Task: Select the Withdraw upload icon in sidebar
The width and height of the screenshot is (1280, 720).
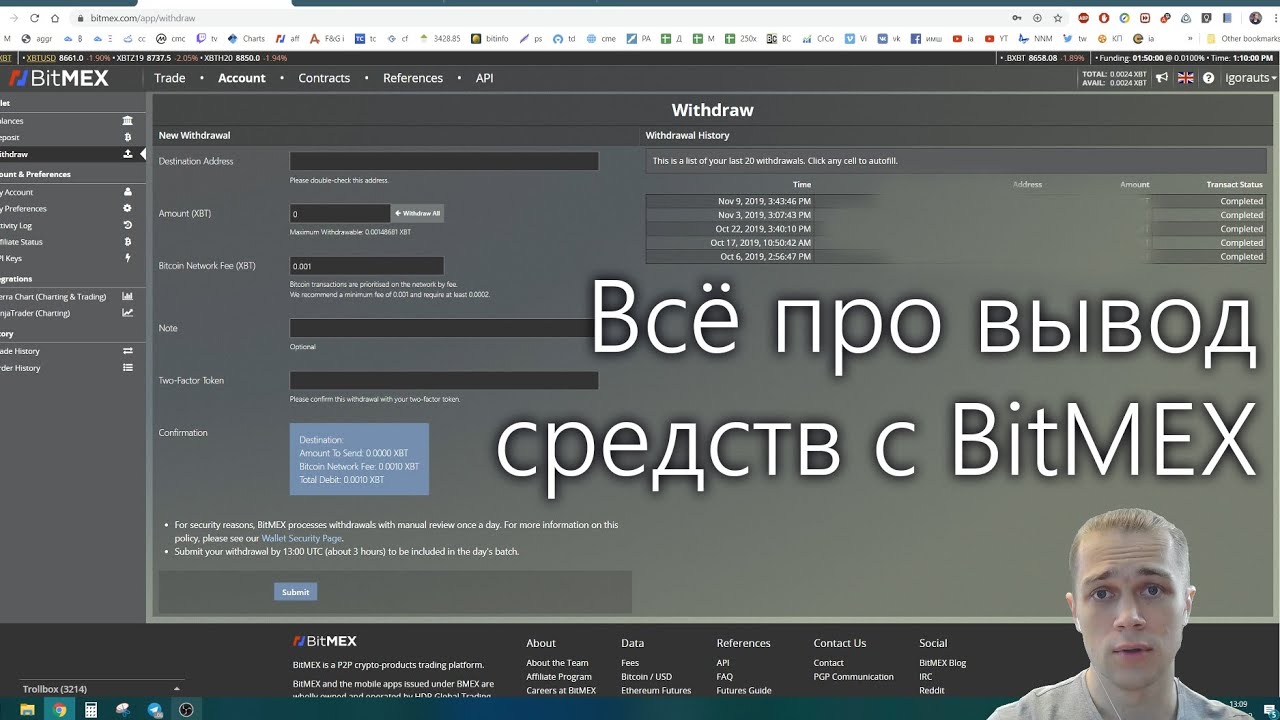Action: 127,154
